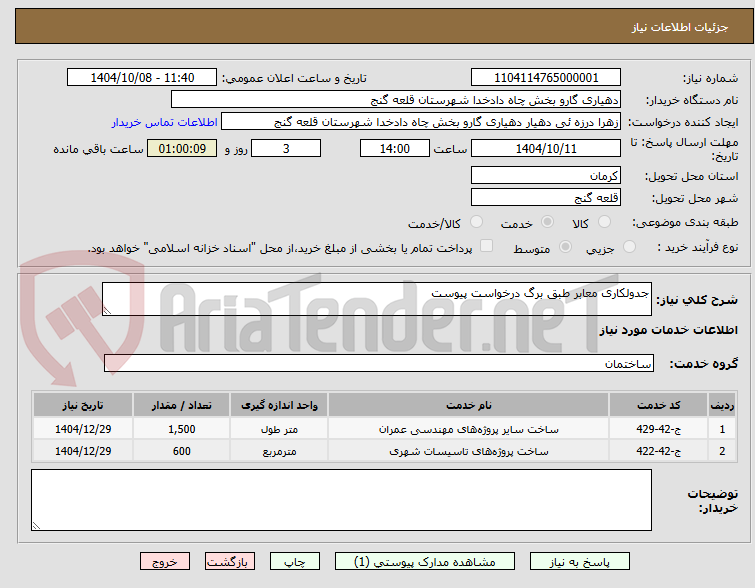Click the request creator name field

coord(421,121)
